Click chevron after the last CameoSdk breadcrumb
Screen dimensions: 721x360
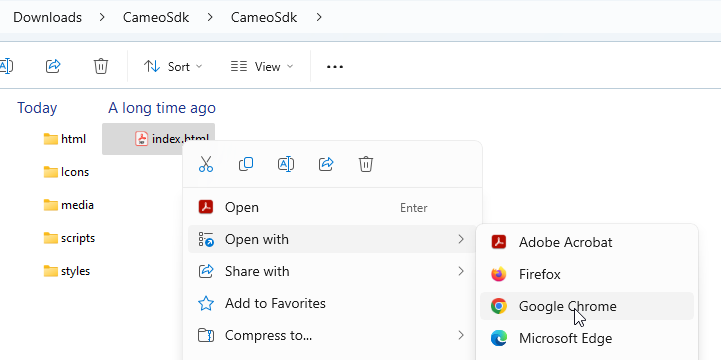319,17
